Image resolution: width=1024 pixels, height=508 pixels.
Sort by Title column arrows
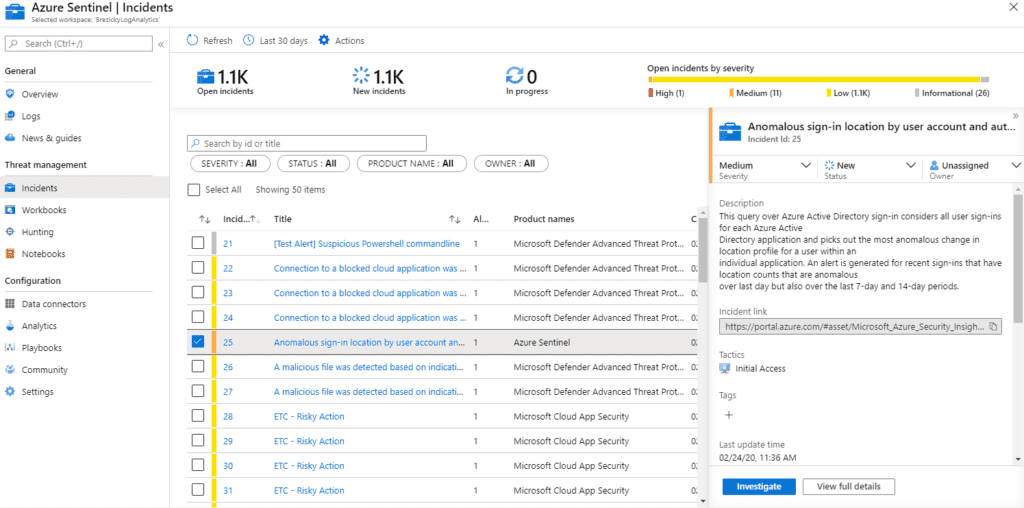[455, 219]
